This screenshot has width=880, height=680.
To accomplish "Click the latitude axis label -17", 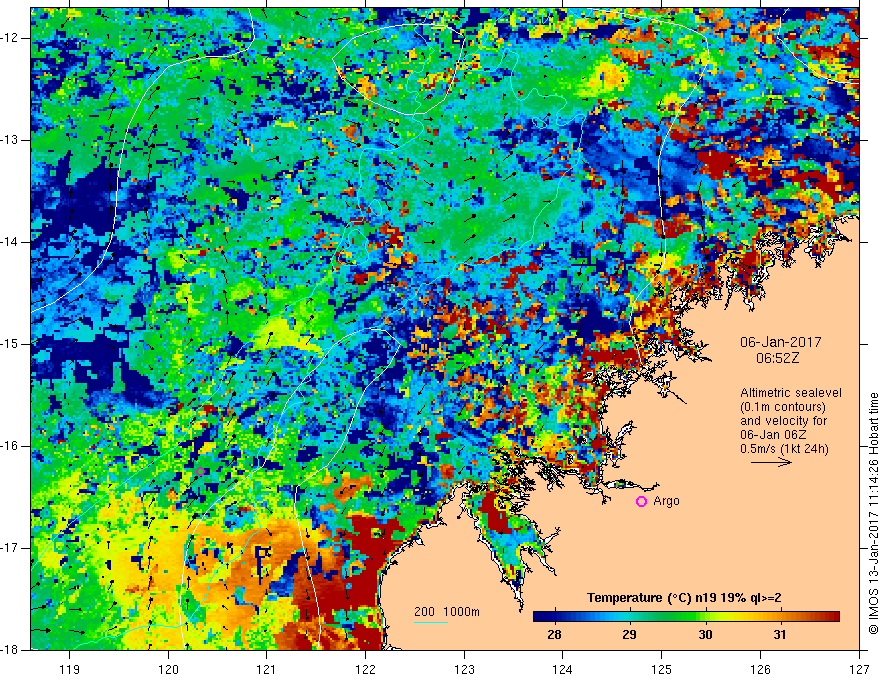I will click(x=11, y=548).
